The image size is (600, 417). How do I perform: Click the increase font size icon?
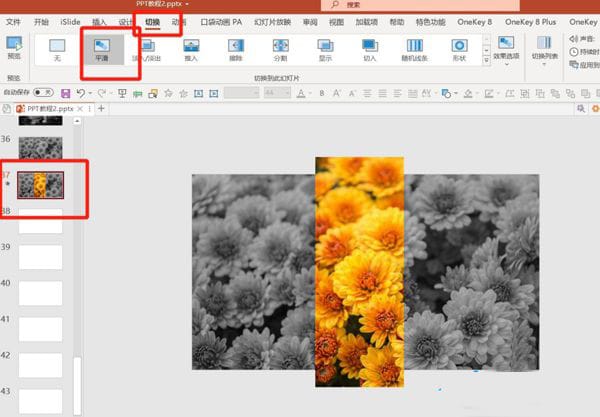pyautogui.click(x=336, y=93)
